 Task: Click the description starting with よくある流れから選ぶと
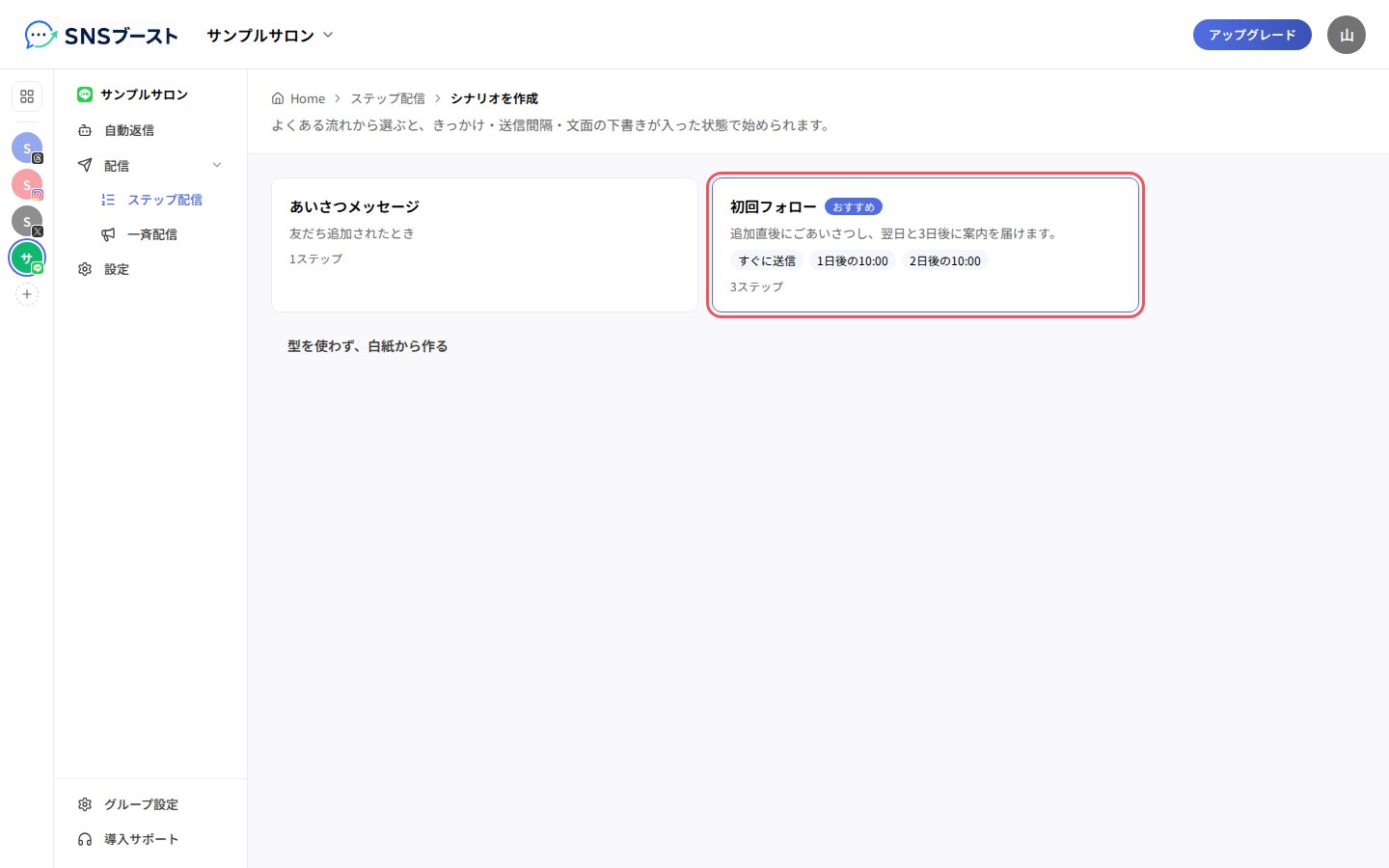[x=552, y=125]
